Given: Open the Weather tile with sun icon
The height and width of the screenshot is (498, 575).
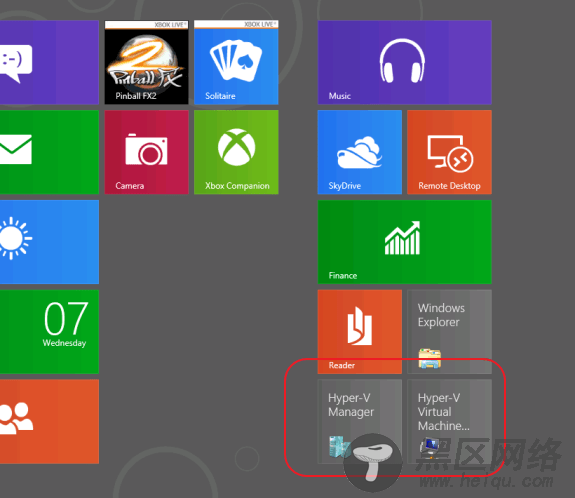Looking at the screenshot, I should [x=49, y=242].
